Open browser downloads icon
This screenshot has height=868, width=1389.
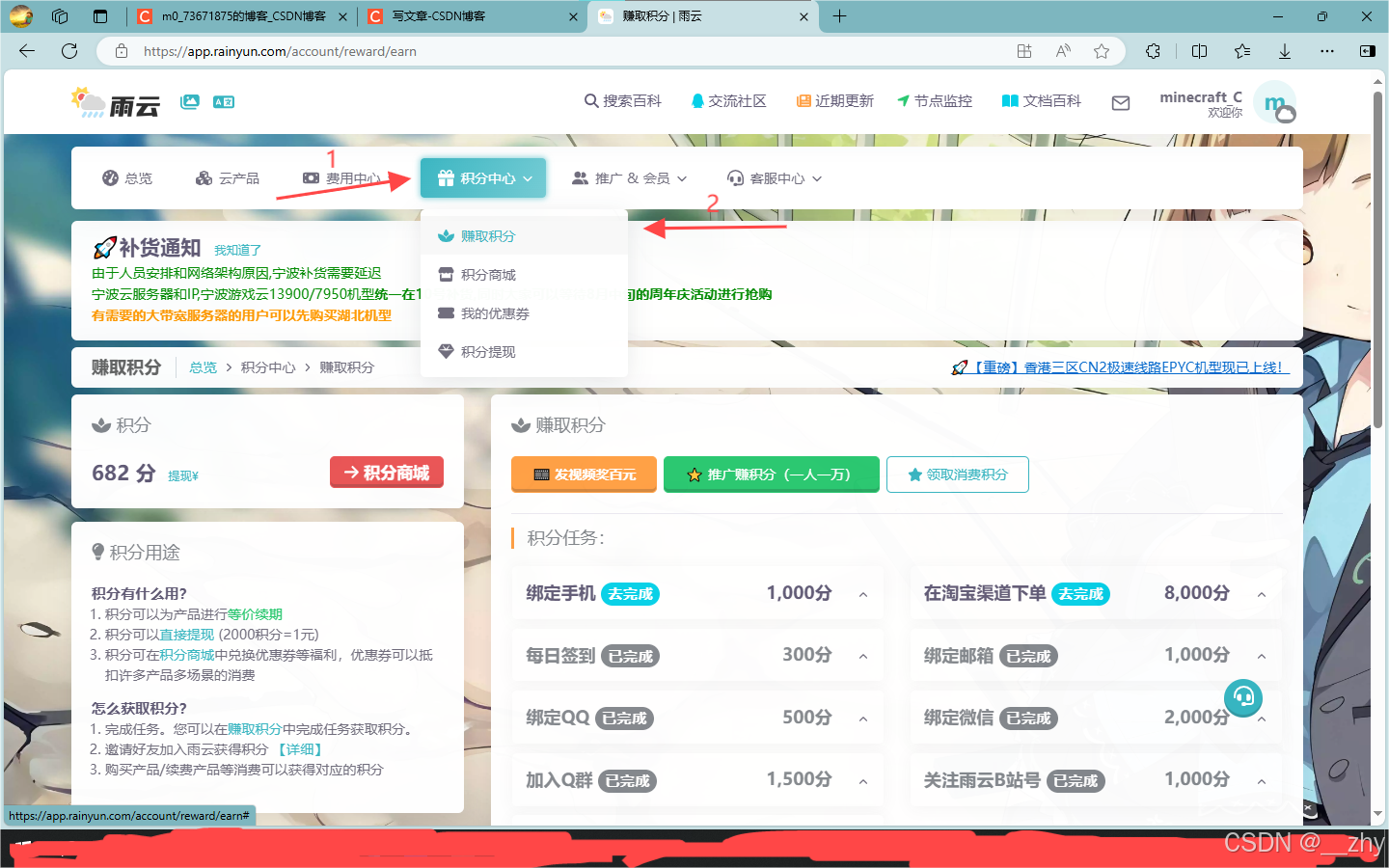pos(1285,51)
